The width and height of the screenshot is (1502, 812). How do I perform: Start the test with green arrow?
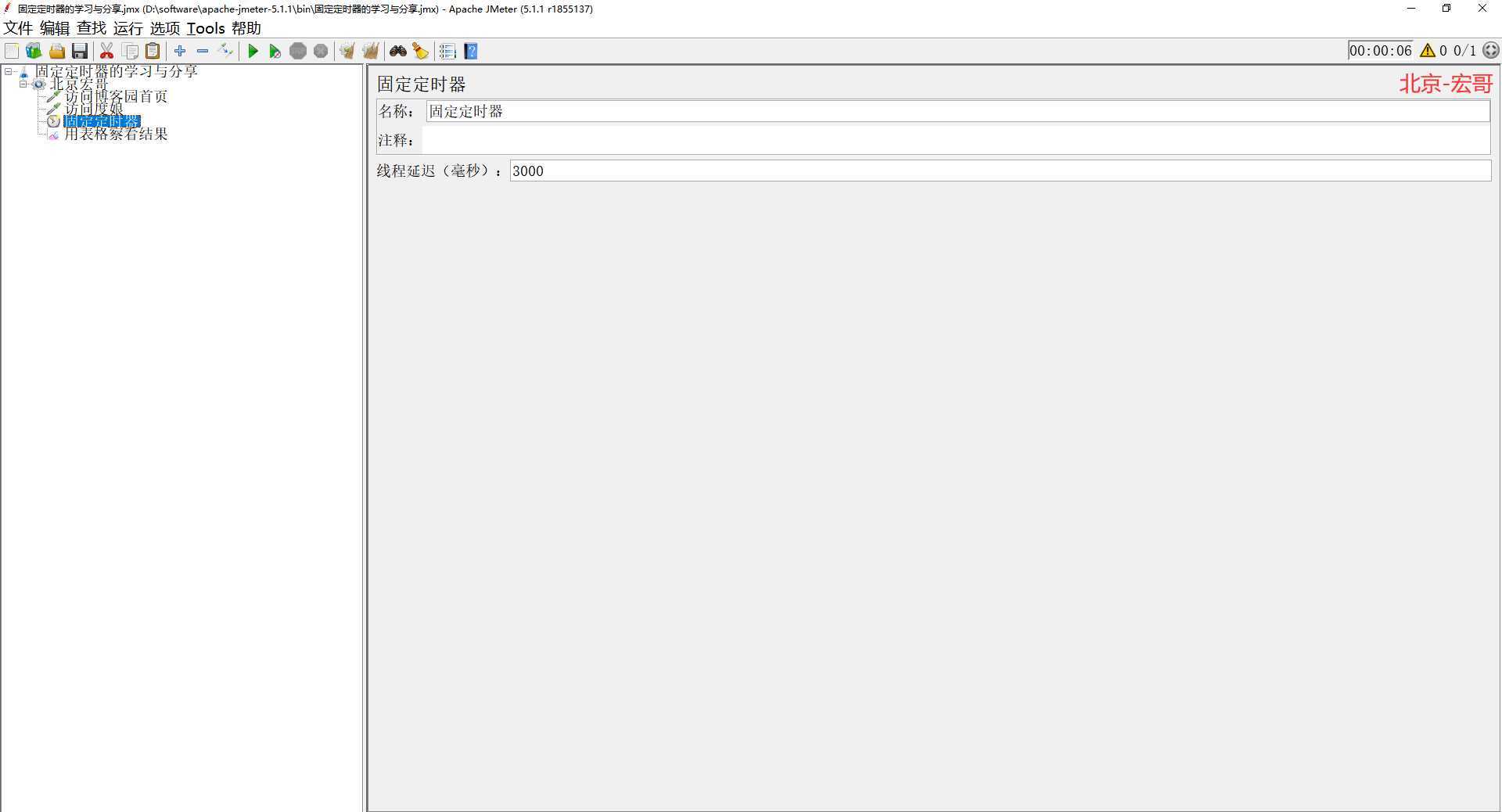[253, 52]
